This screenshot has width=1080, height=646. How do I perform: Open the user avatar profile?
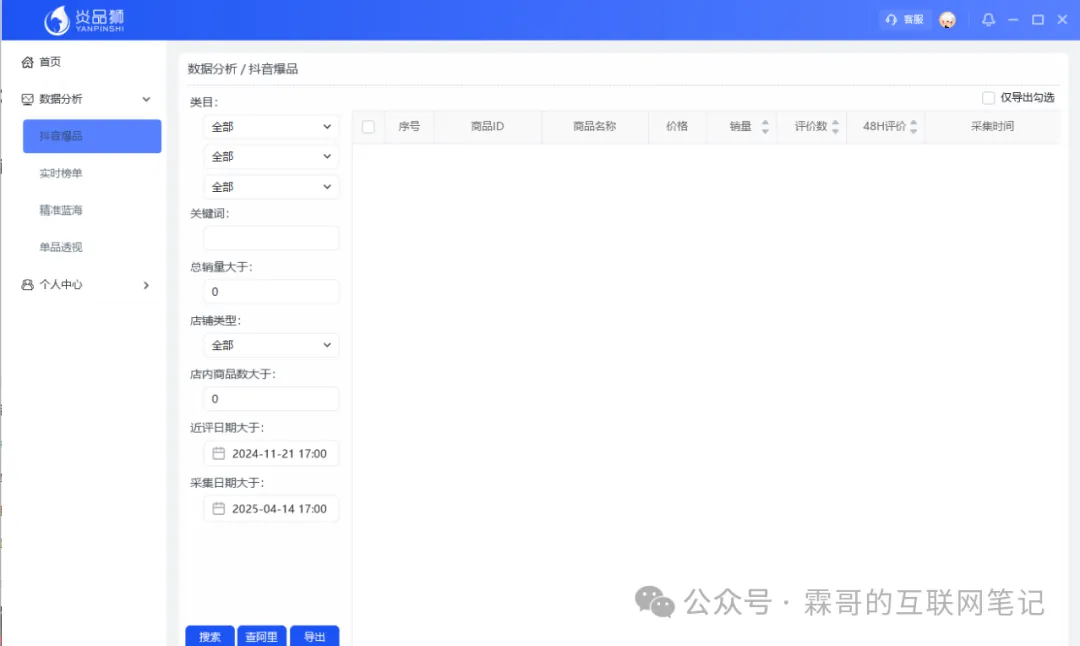pyautogui.click(x=947, y=20)
